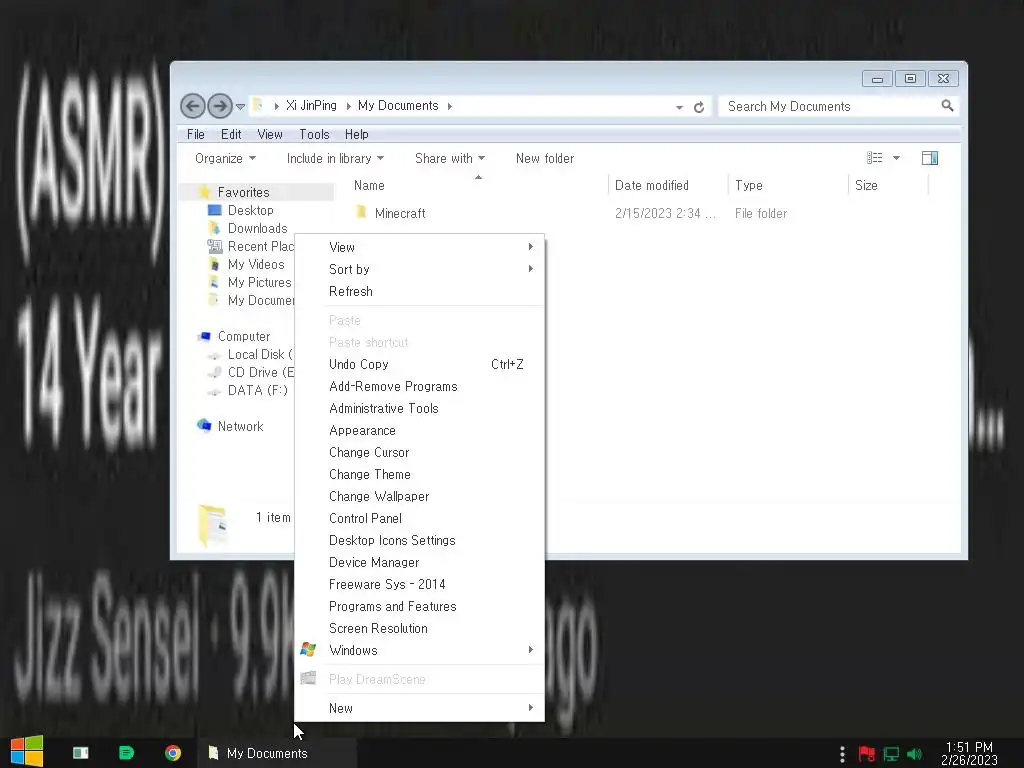This screenshot has width=1024, height=768.
Task: Click the Network icon in sidebar
Action: point(204,426)
